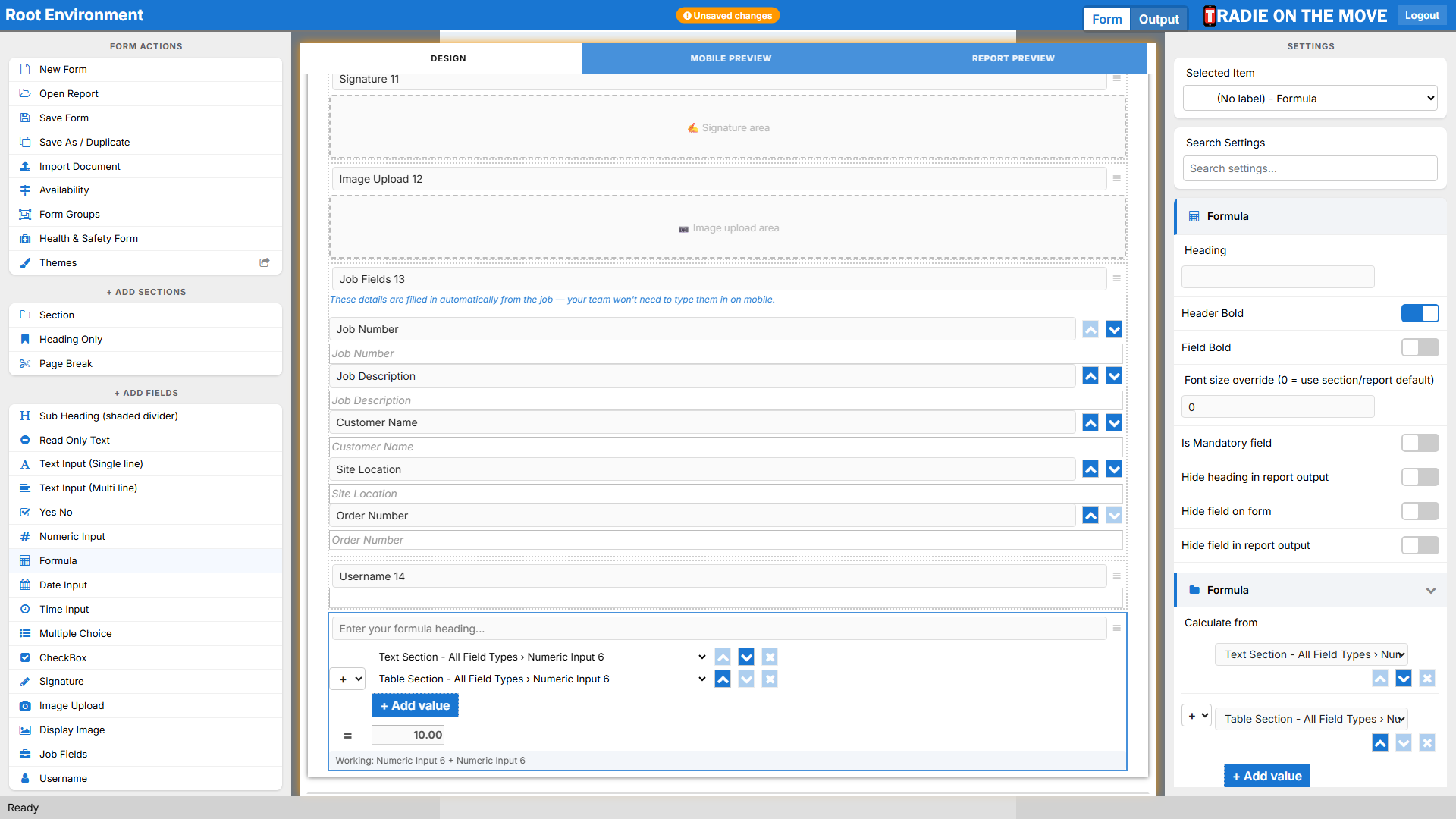Click the Import Document upload icon
Image resolution: width=1456 pixels, height=819 pixels.
coord(25,166)
